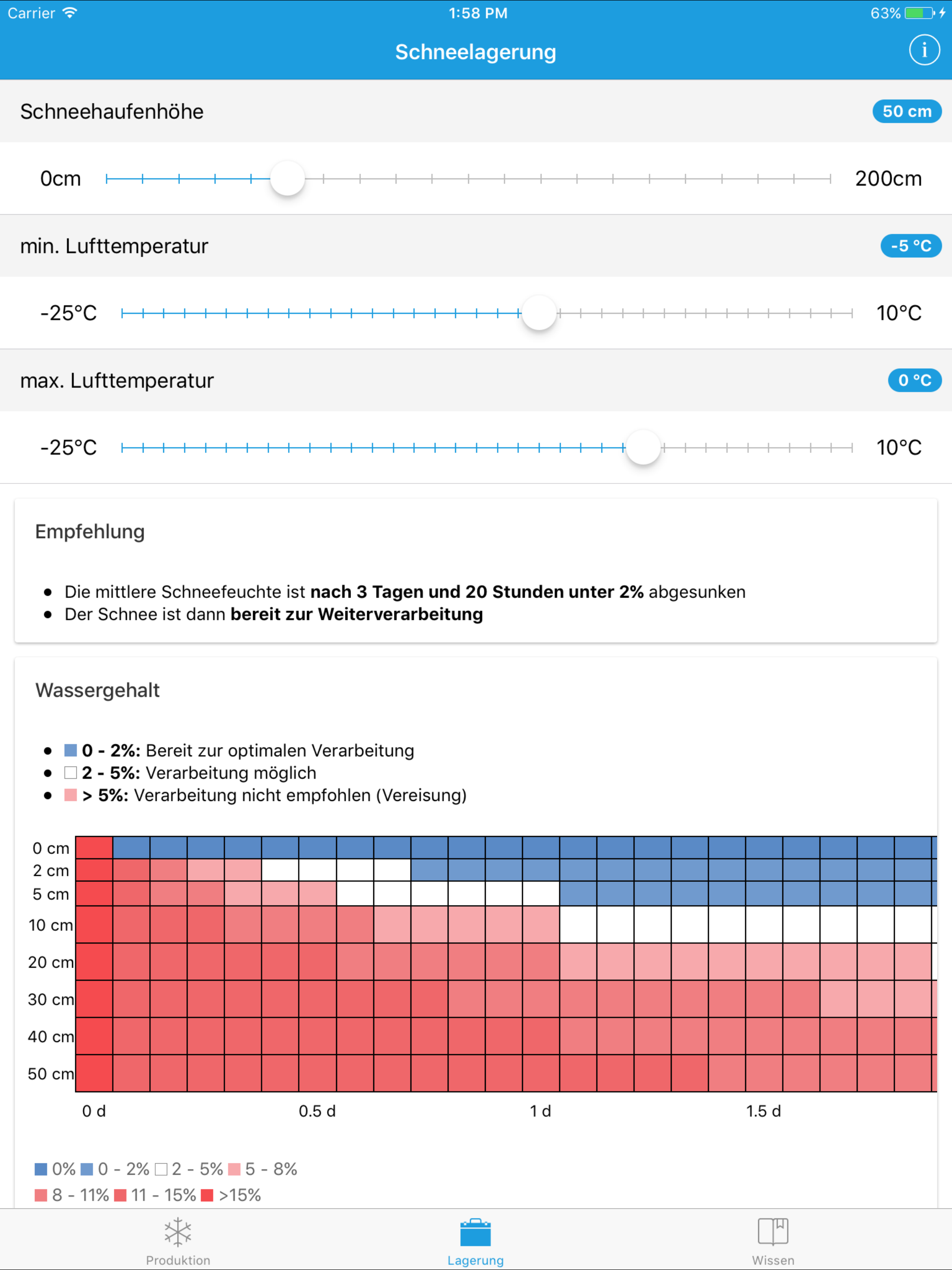Open the info button in header

coord(924,51)
